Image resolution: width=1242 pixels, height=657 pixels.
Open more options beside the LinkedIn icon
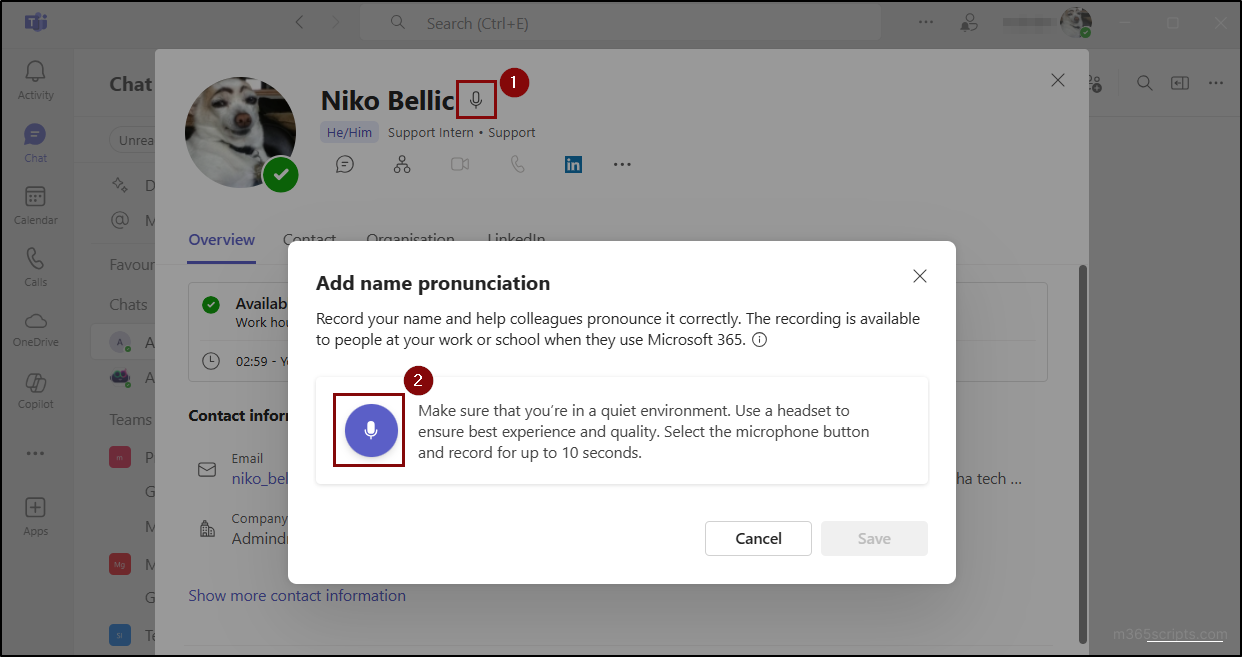(622, 164)
